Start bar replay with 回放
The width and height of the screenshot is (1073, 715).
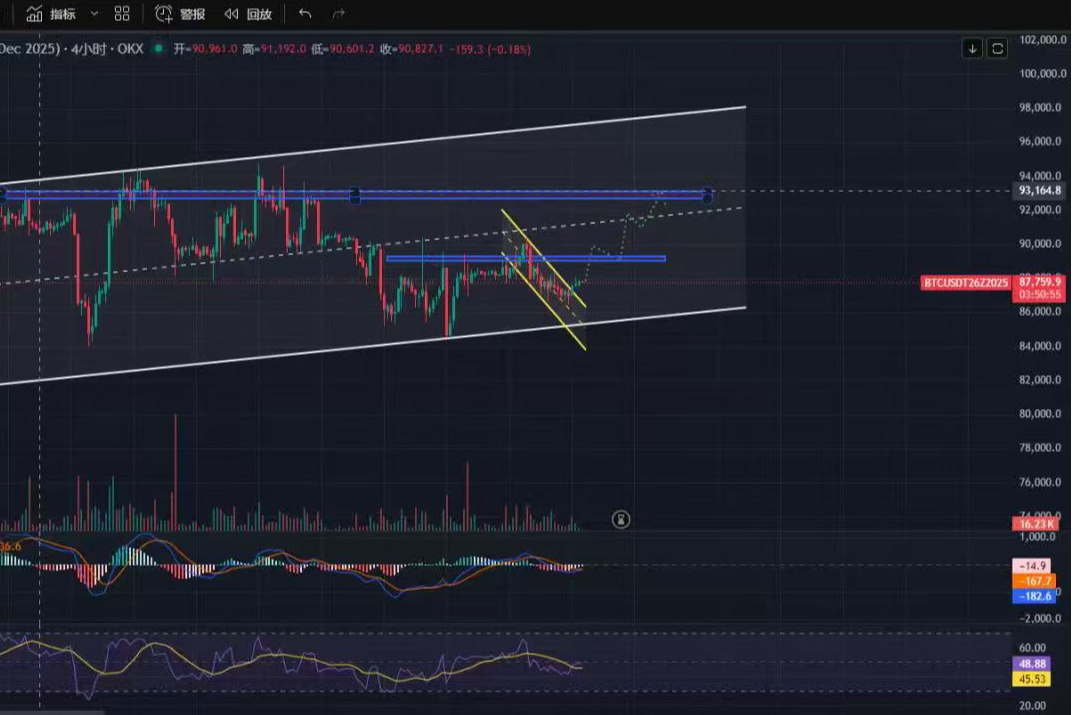(248, 14)
